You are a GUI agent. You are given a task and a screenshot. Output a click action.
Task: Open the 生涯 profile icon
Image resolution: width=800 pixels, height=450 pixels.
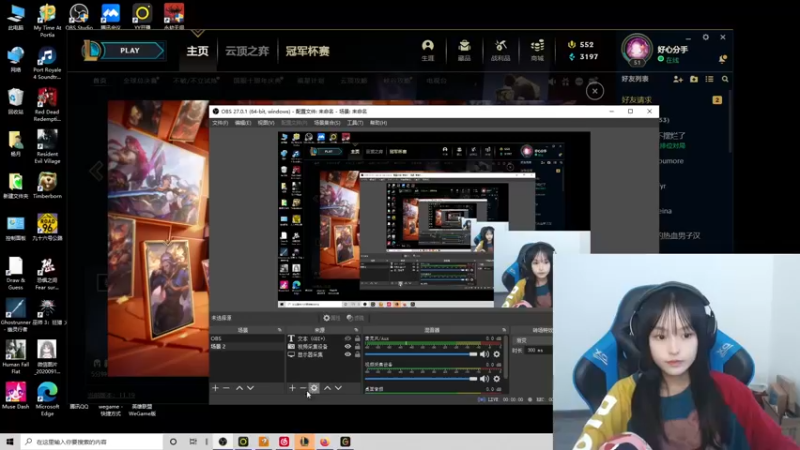coord(428,51)
